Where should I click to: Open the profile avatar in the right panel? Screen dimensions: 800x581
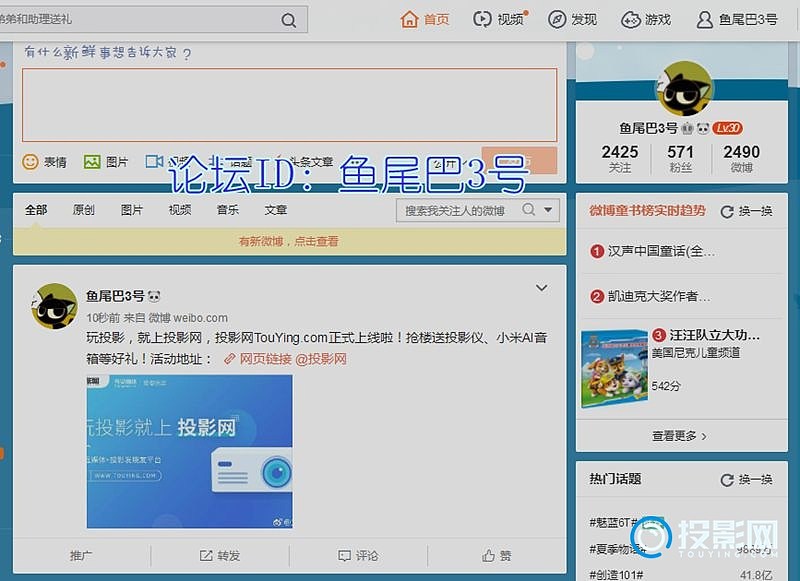point(684,88)
